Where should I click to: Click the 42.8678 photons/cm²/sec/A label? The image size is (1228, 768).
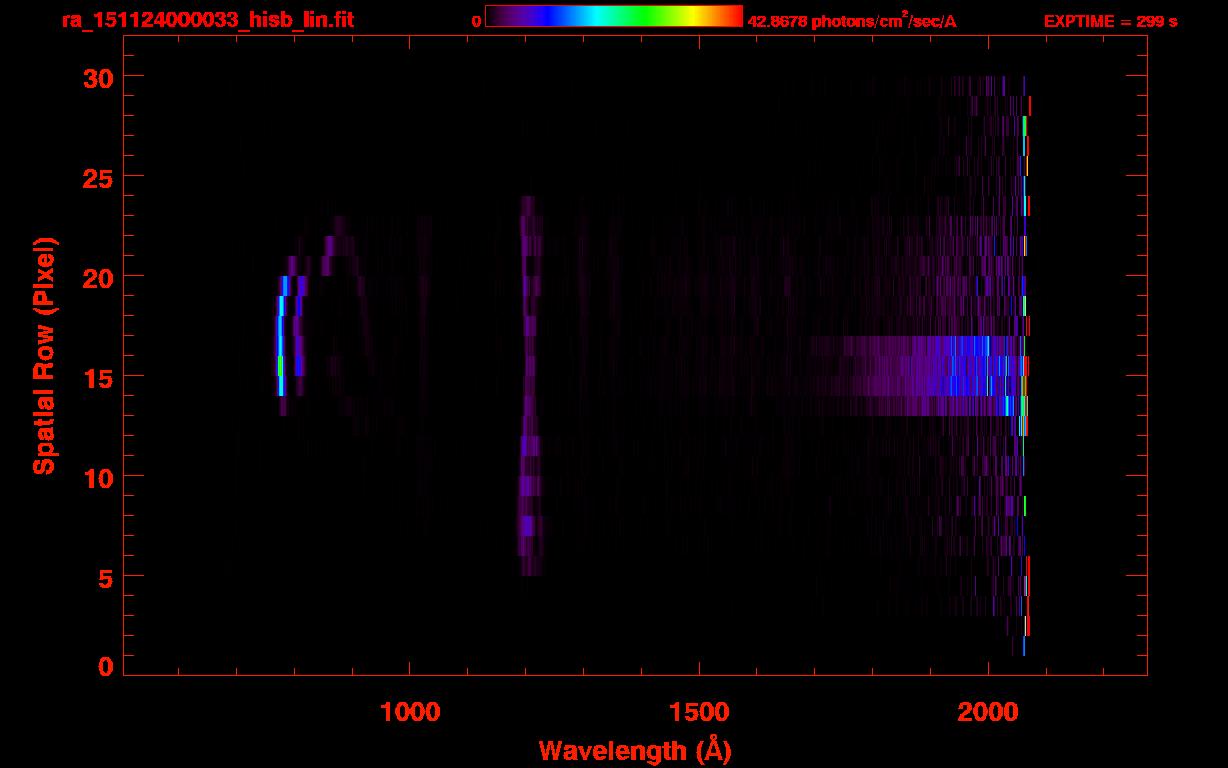click(852, 21)
